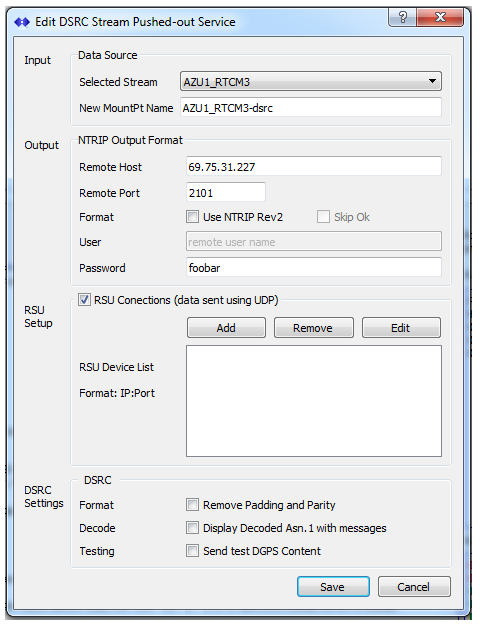This screenshot has height=630, width=480.
Task: Close the dialog with the X button
Action: (440, 17)
